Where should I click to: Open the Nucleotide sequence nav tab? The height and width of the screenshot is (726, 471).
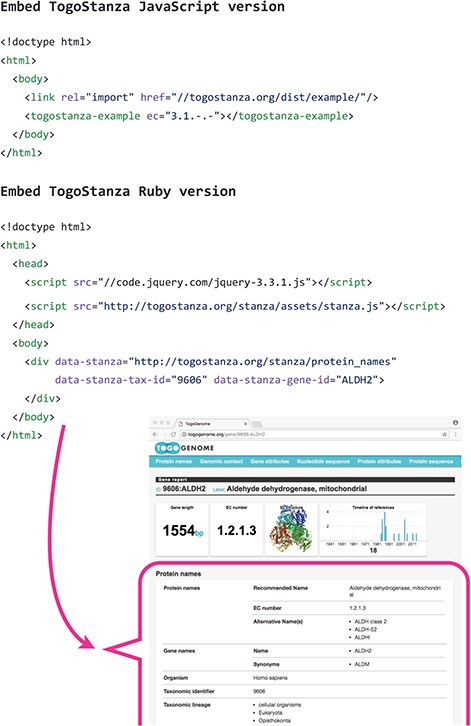(323, 461)
